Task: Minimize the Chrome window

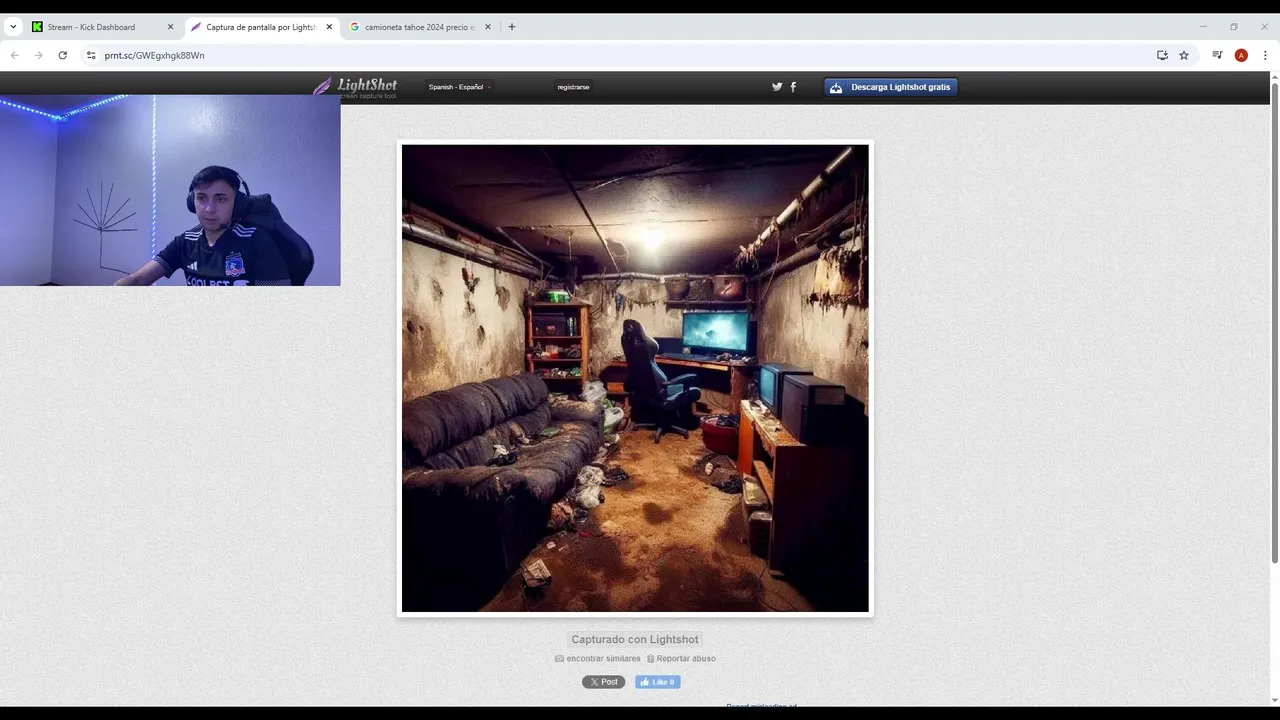Action: pos(1203,27)
